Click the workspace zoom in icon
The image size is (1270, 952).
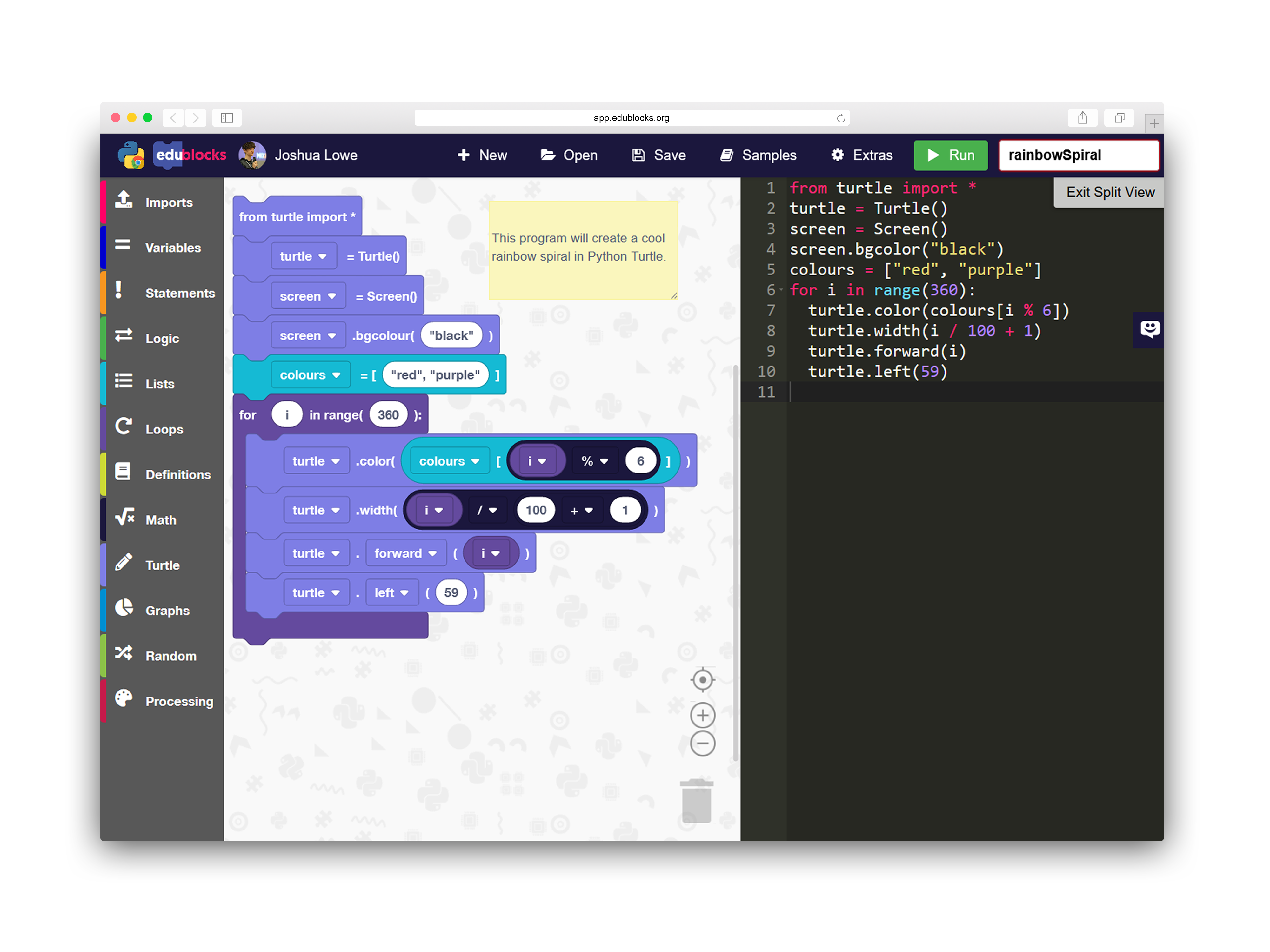point(702,715)
